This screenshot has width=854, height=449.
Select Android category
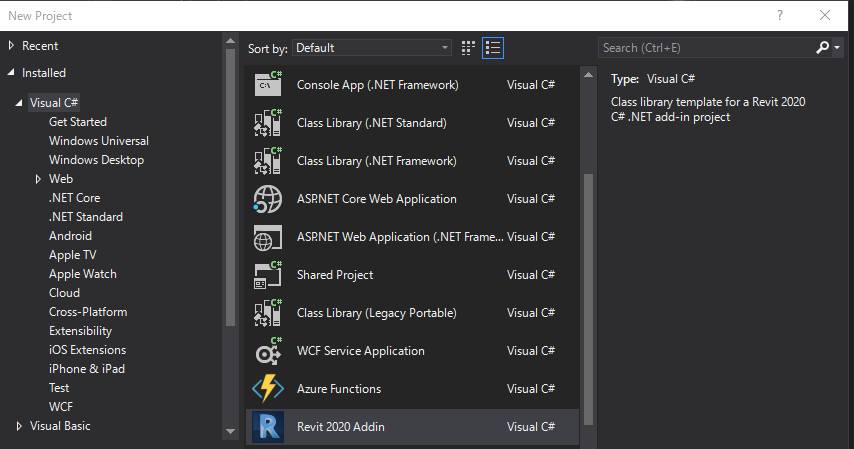70,236
